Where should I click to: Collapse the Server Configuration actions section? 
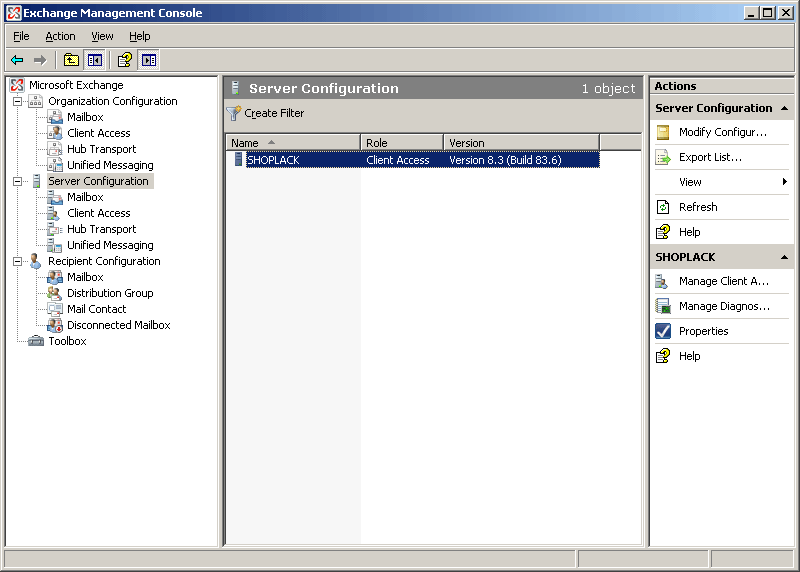[x=784, y=108]
